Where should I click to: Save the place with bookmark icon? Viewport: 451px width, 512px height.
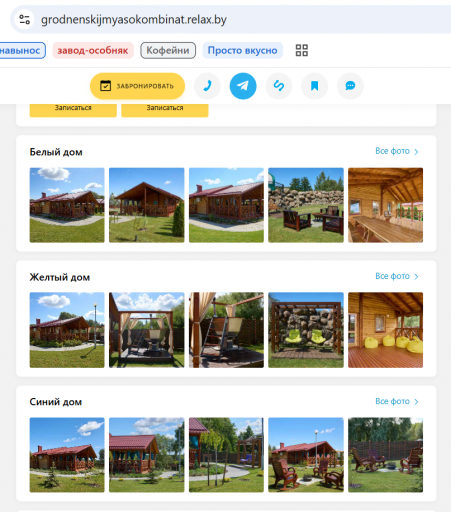point(314,86)
